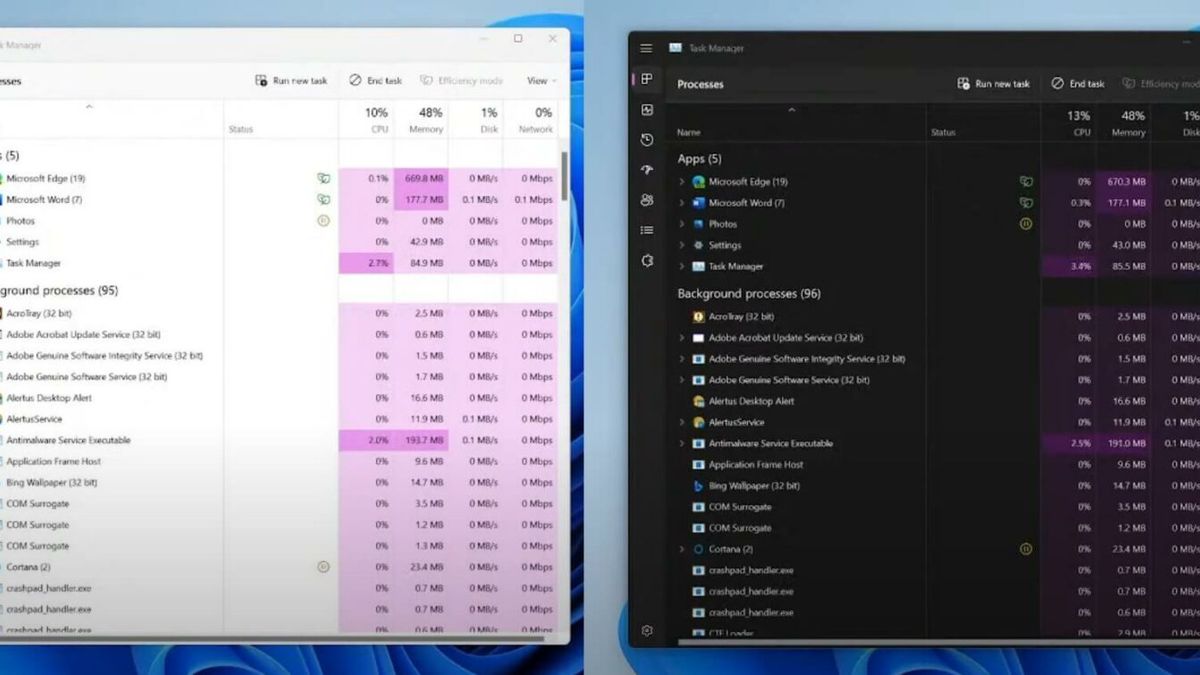Image resolution: width=1200 pixels, height=675 pixels.
Task: Click End task in light window
Action: 376,81
